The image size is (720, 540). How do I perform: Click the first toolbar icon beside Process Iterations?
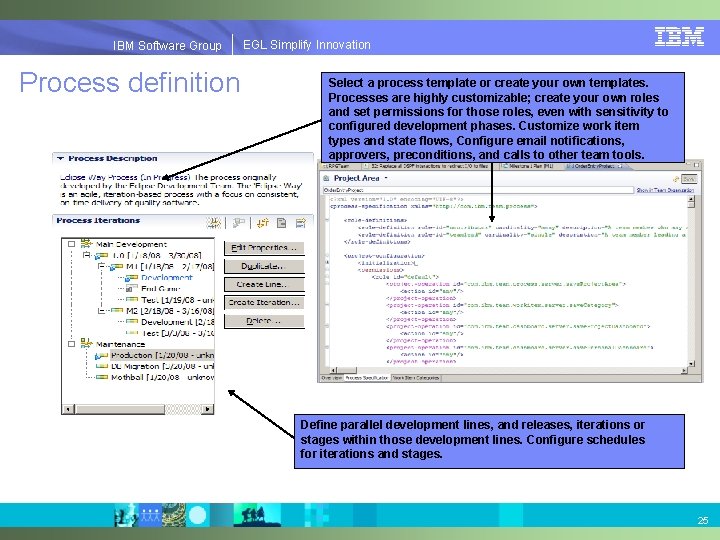[214, 223]
